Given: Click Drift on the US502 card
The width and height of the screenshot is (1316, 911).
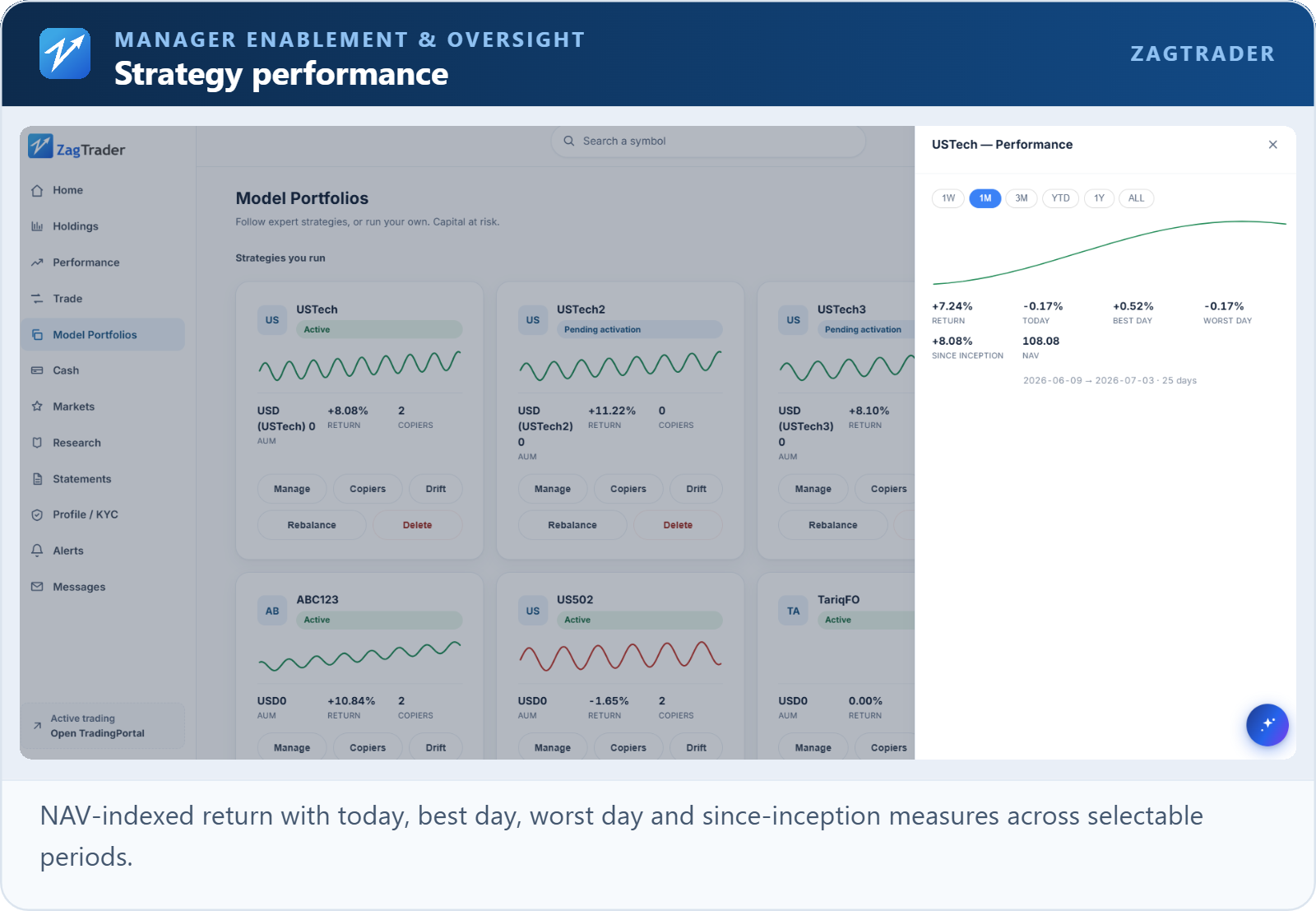Looking at the screenshot, I should (x=697, y=748).
